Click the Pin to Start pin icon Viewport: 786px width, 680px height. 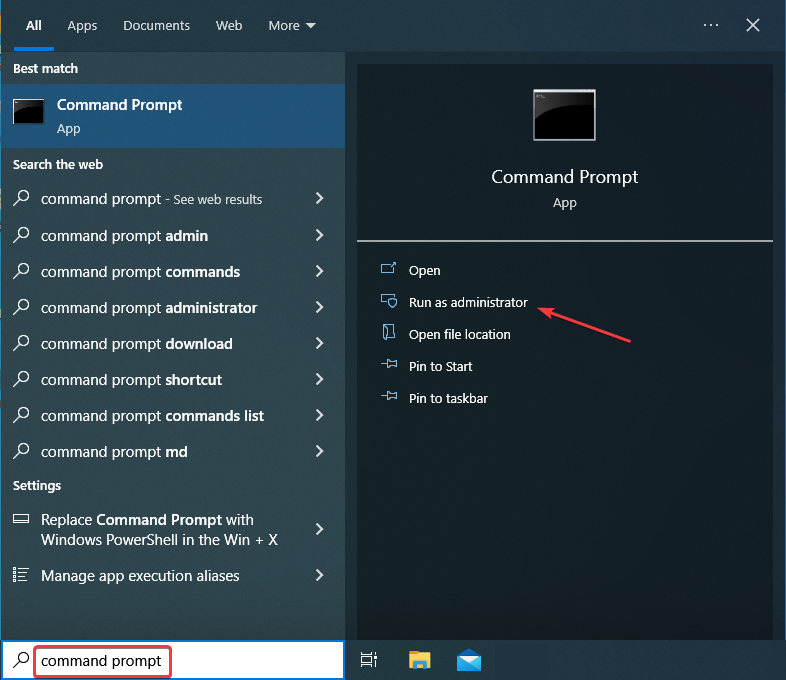389,366
